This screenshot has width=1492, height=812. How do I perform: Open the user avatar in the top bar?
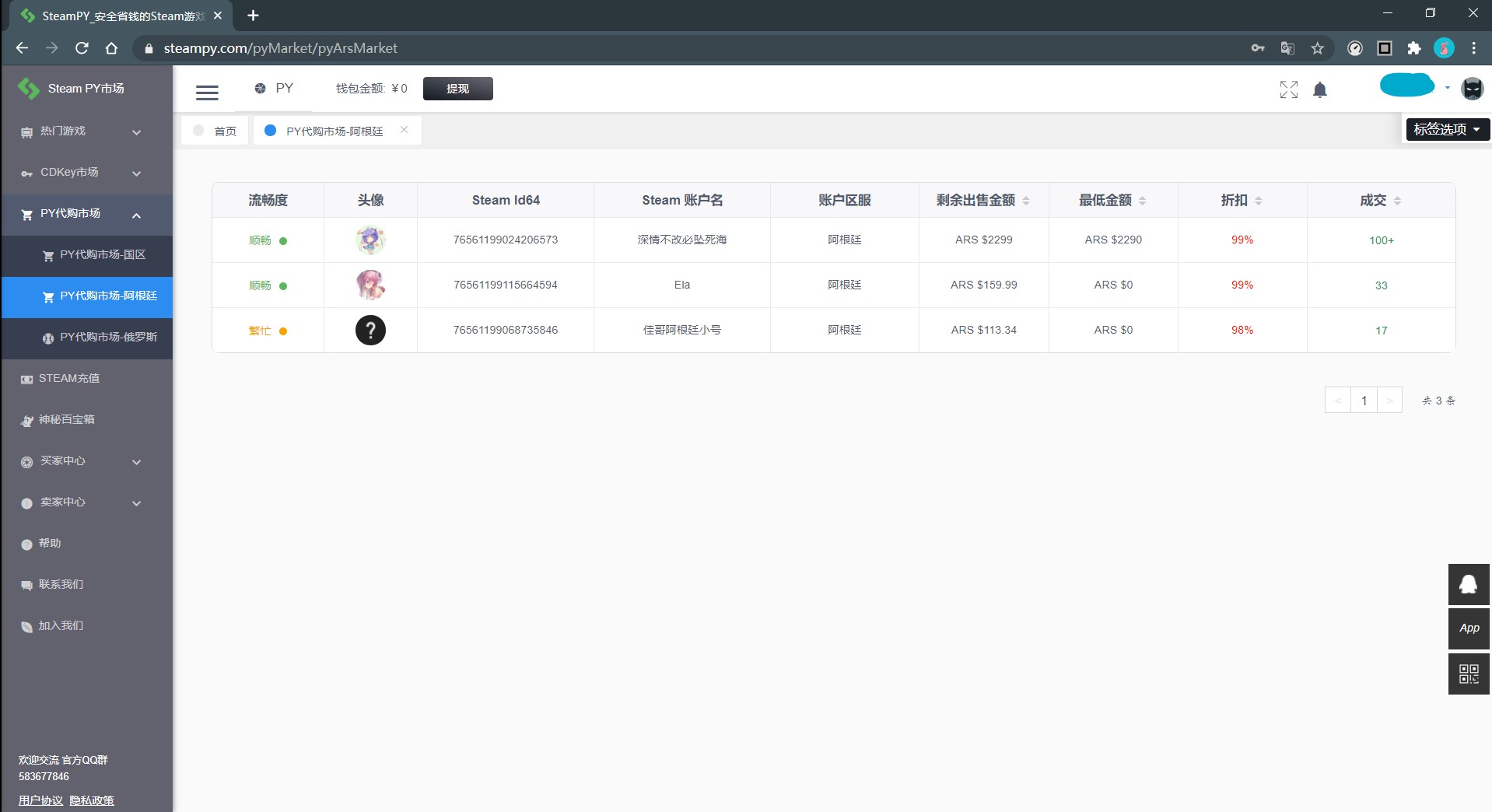[1472, 89]
